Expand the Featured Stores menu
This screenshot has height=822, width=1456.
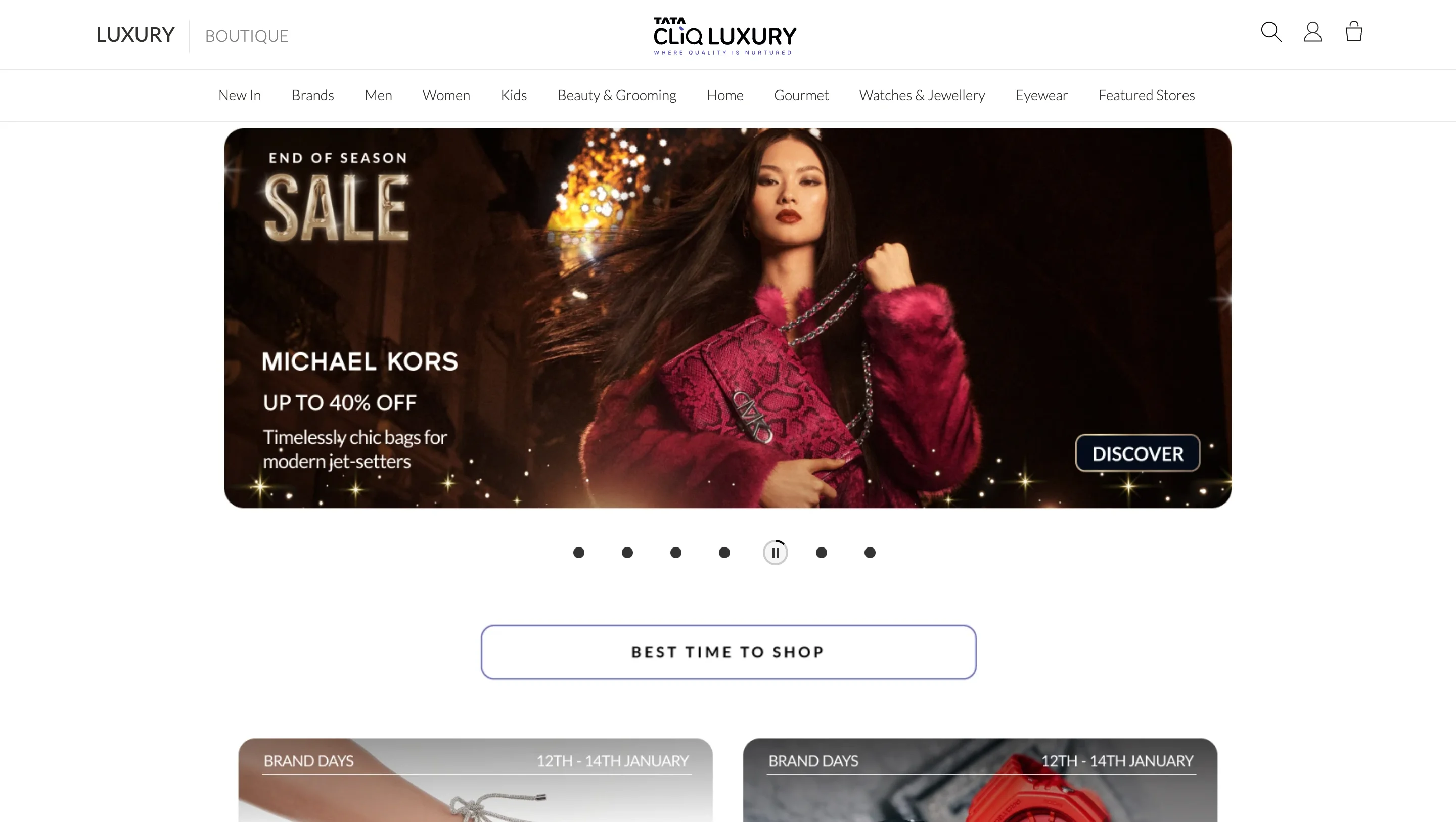click(x=1146, y=95)
